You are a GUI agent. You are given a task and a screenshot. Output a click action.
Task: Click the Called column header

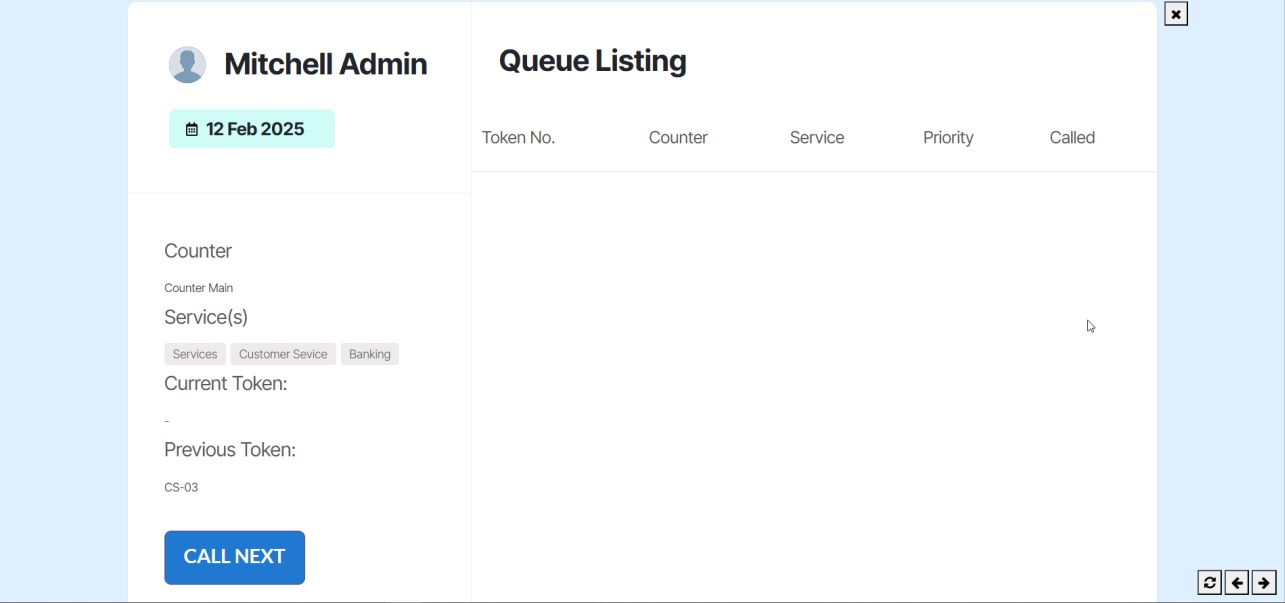pyautogui.click(x=1072, y=138)
